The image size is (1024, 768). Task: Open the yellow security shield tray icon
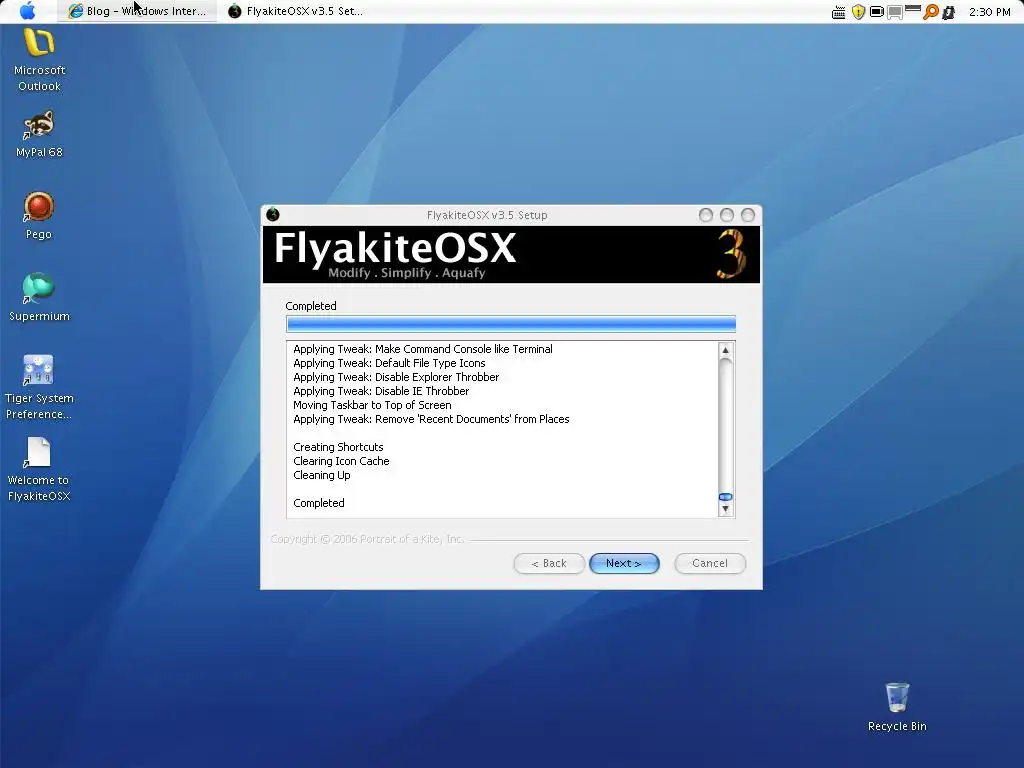point(858,12)
